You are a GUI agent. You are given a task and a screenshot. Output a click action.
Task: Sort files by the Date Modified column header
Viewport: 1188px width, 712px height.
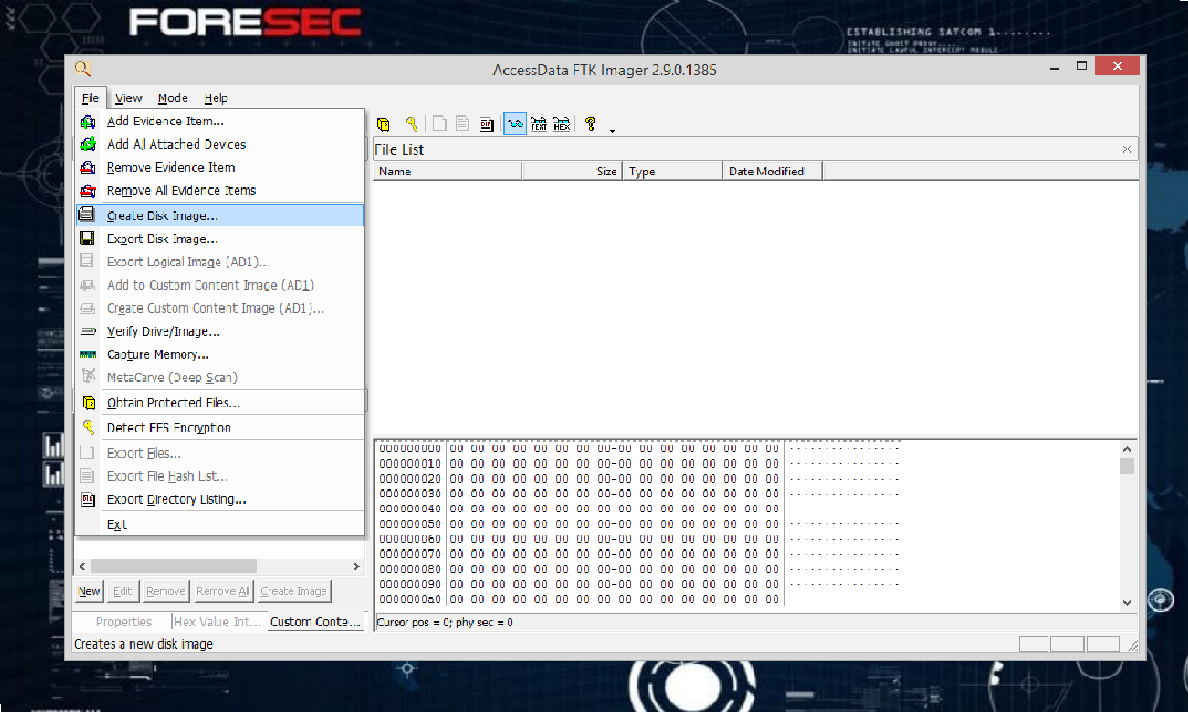click(769, 170)
